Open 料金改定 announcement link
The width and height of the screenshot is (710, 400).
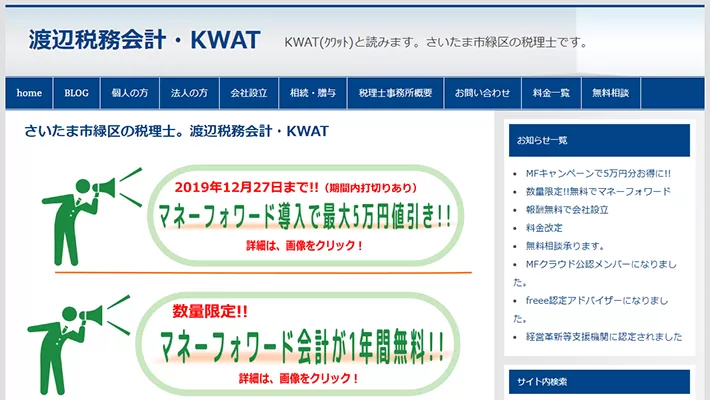tap(544, 227)
